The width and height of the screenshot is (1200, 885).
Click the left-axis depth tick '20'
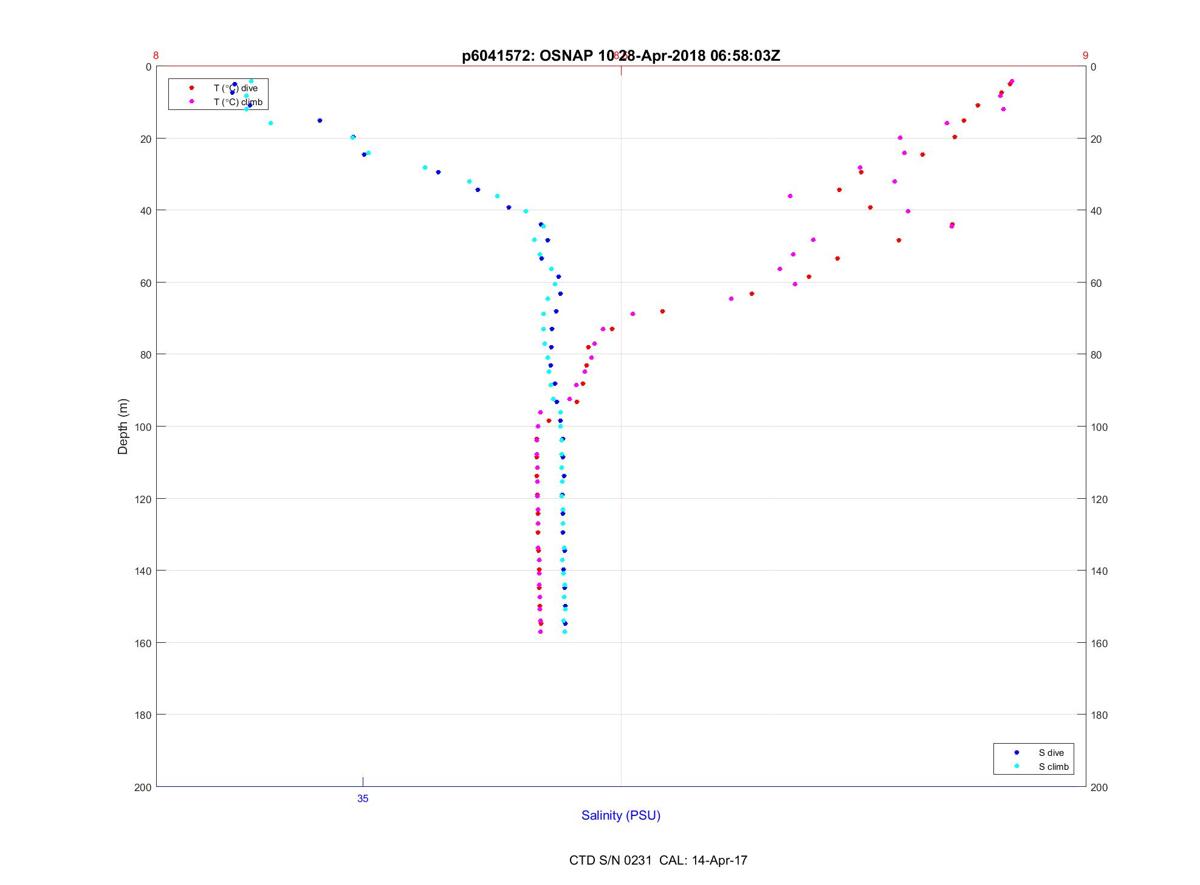145,139
